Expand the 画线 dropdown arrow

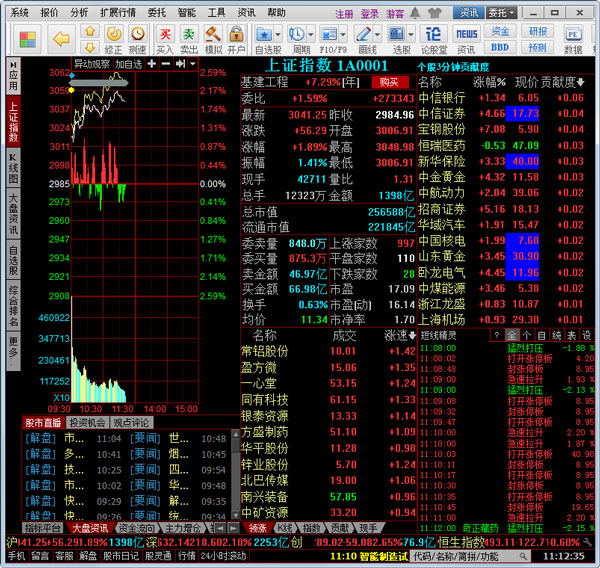[377, 34]
